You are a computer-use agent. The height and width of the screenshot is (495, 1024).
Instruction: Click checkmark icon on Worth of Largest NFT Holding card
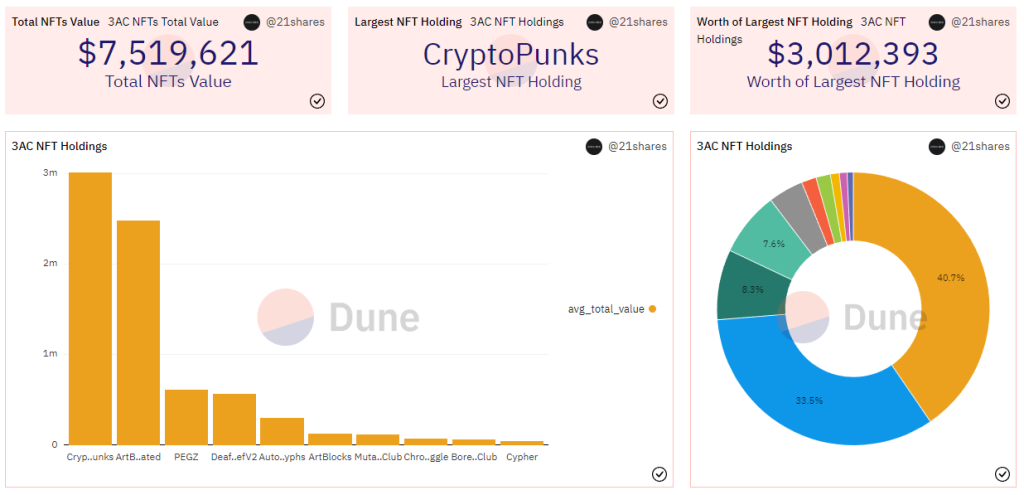(1002, 101)
